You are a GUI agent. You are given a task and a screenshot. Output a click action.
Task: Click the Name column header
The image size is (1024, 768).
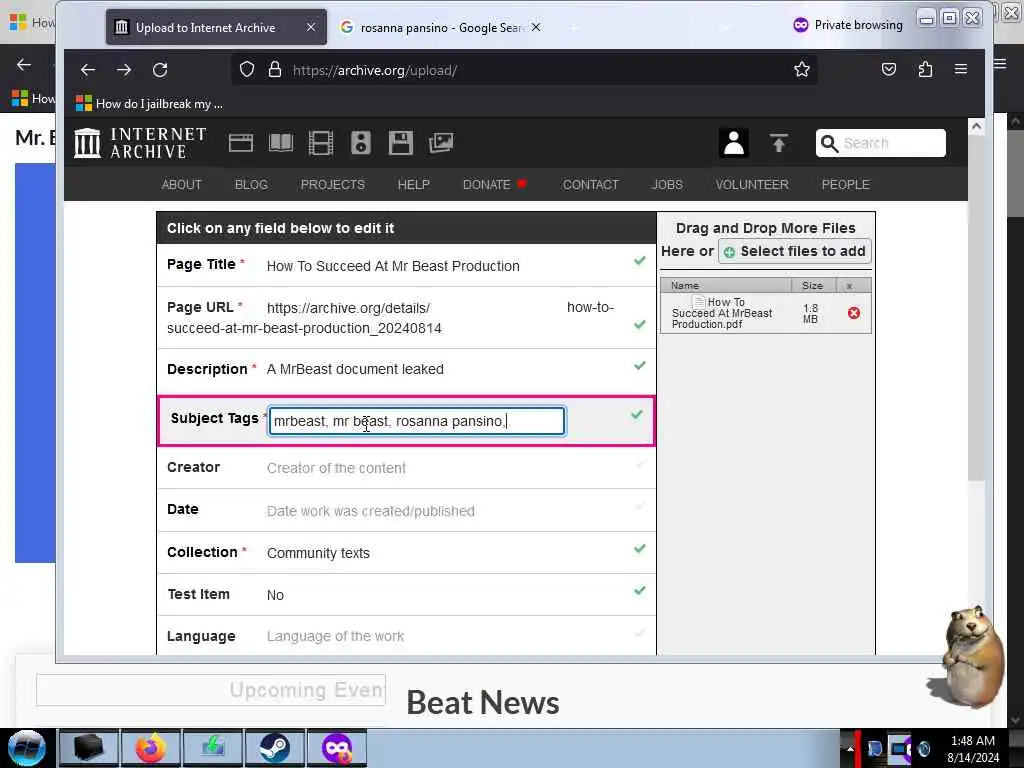[726, 285]
